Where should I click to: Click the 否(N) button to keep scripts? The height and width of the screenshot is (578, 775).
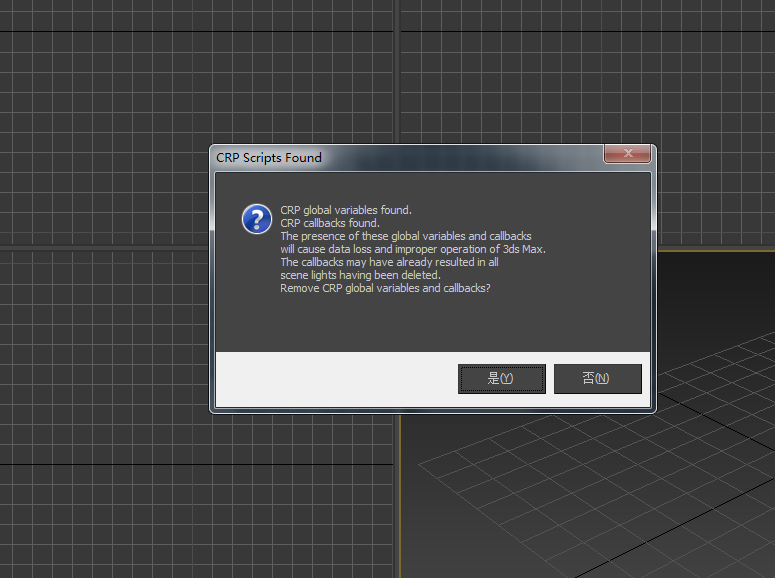[x=598, y=379]
